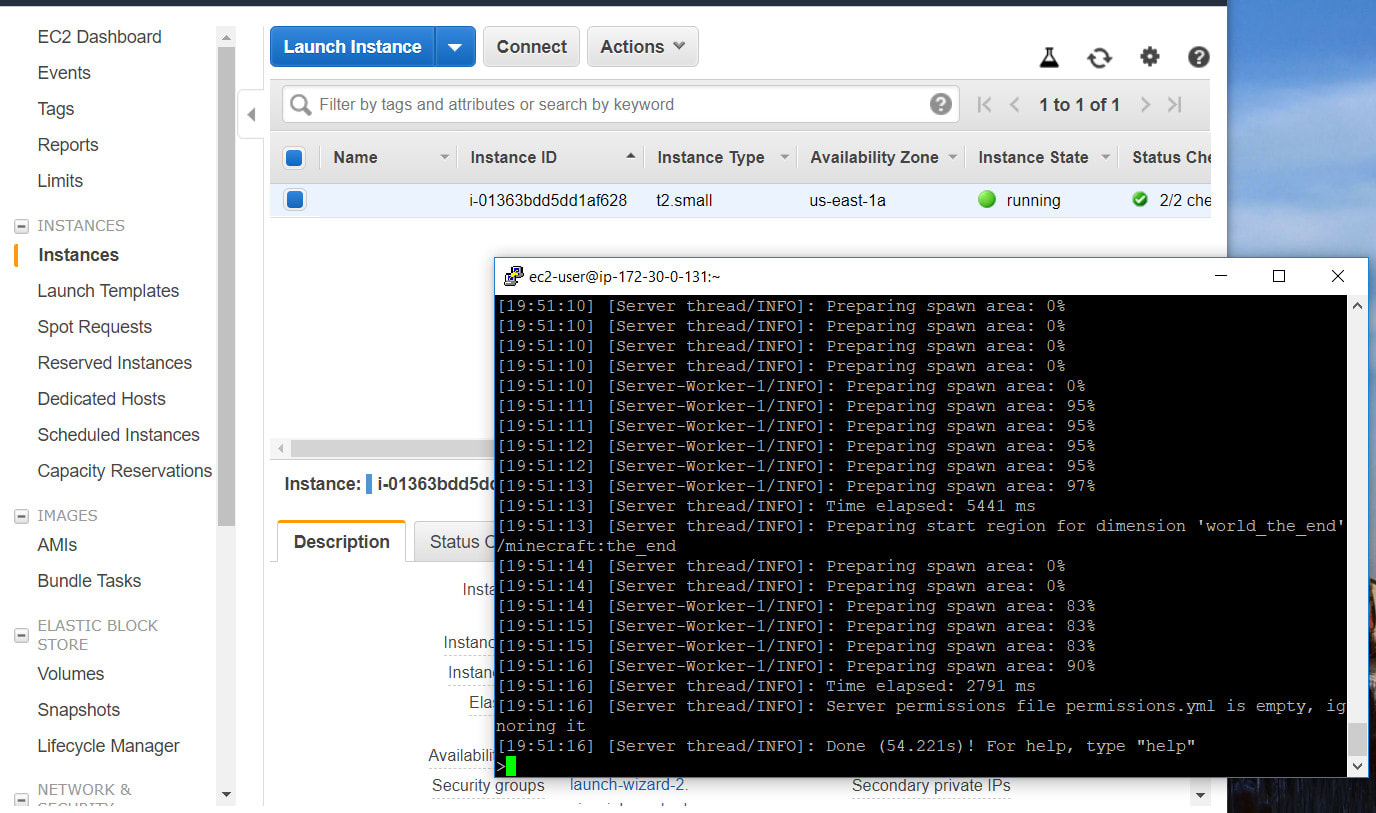Open the launch-wizard-2 security group link
1376x813 pixels.
click(628, 785)
